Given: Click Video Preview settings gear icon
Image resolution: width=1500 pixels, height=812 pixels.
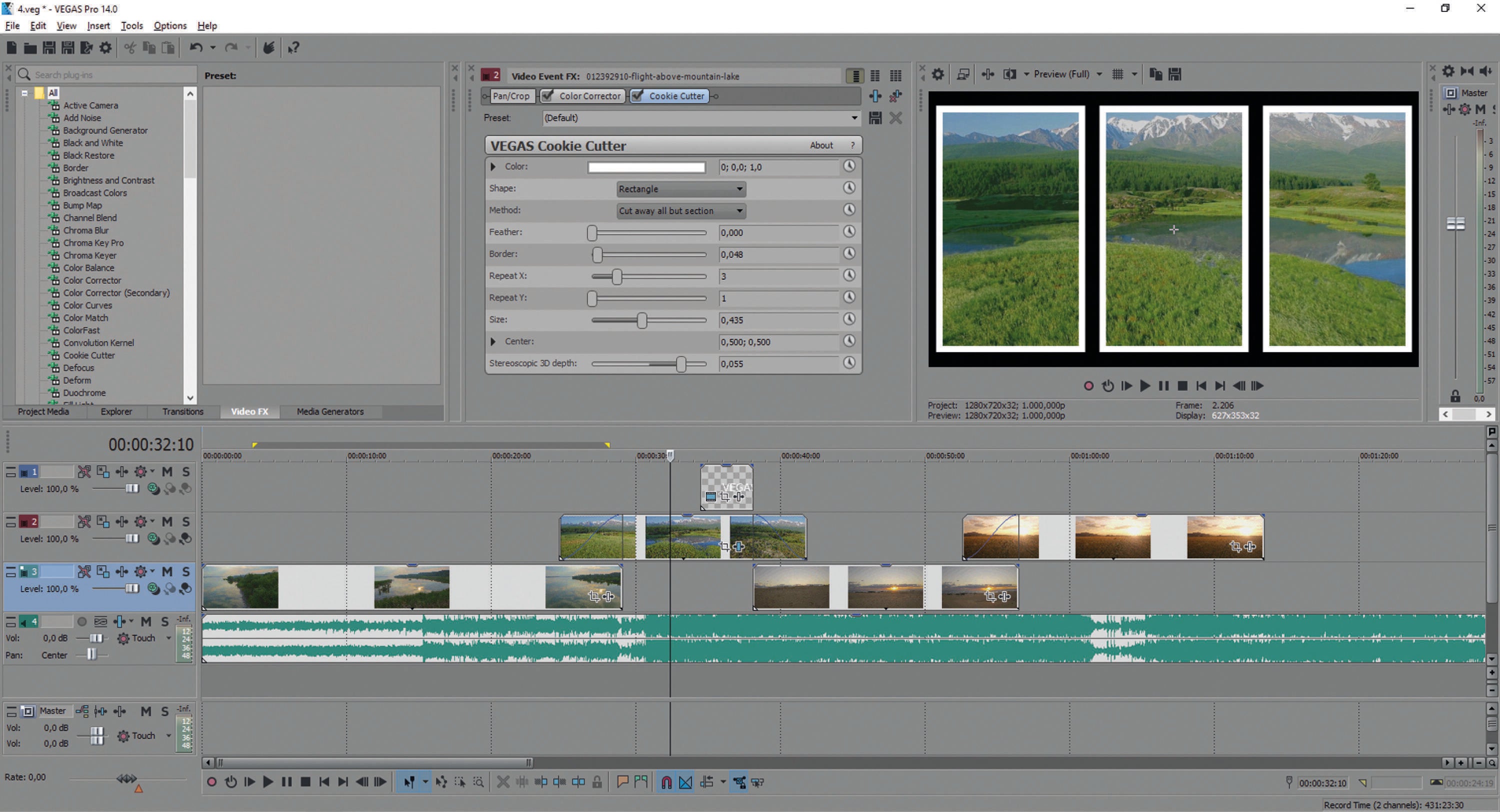Looking at the screenshot, I should (x=937, y=74).
